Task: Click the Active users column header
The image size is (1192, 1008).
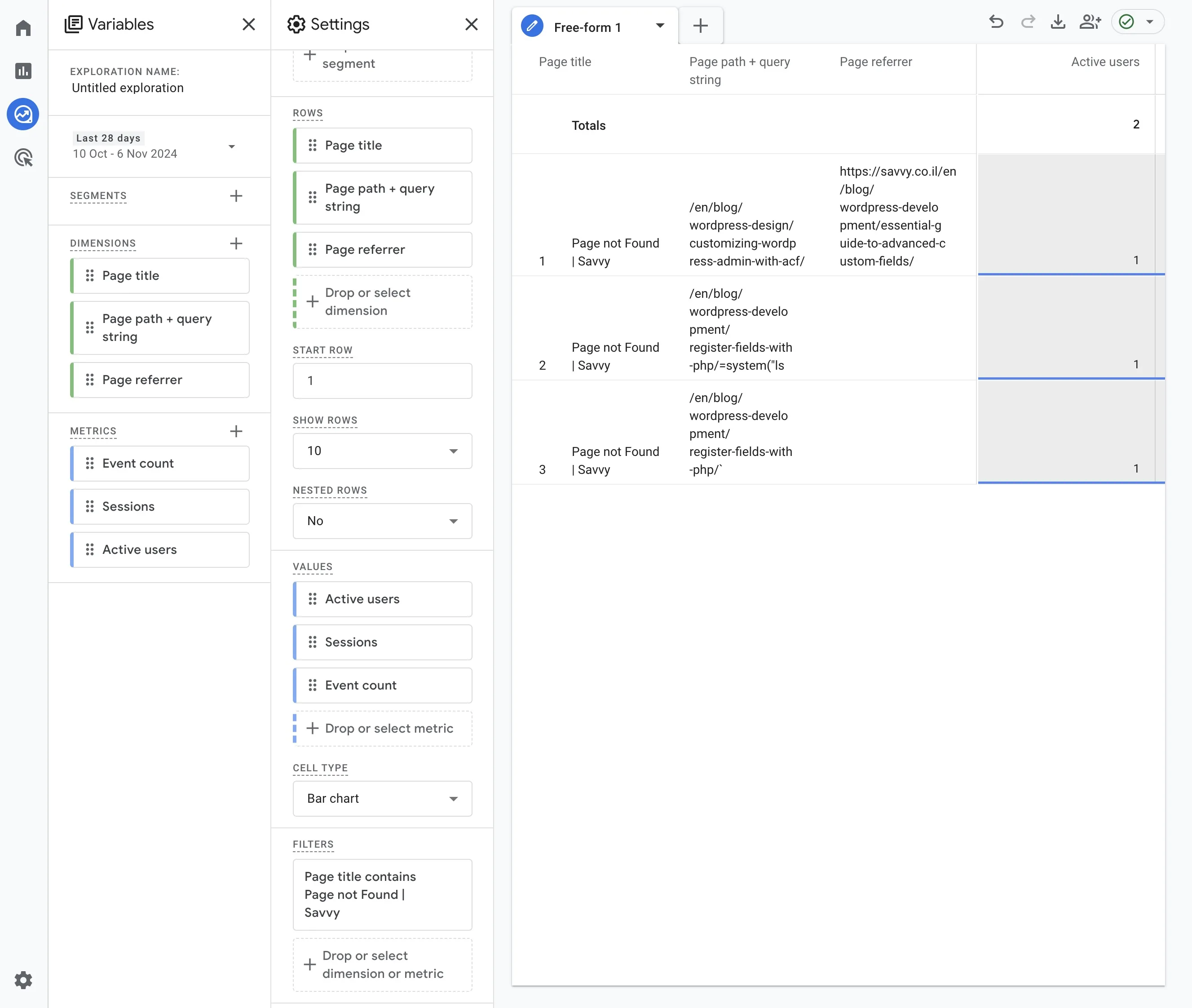Action: (x=1104, y=62)
